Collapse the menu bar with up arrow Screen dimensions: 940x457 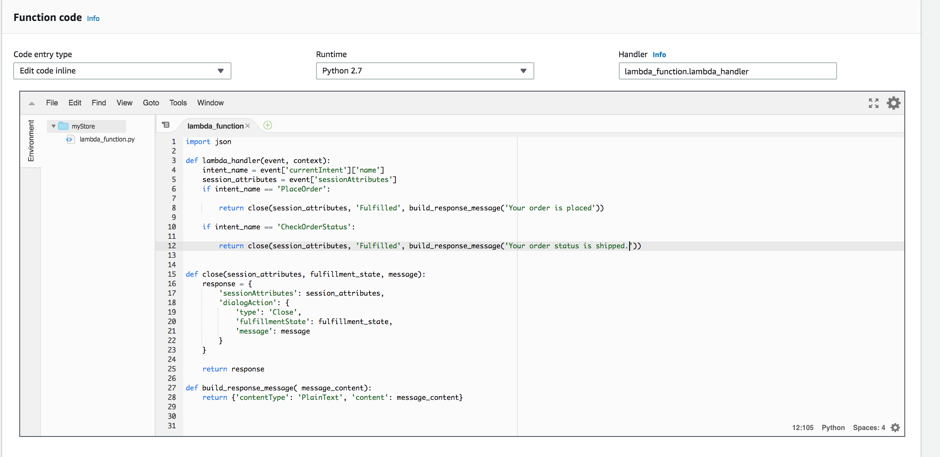pyautogui.click(x=32, y=103)
